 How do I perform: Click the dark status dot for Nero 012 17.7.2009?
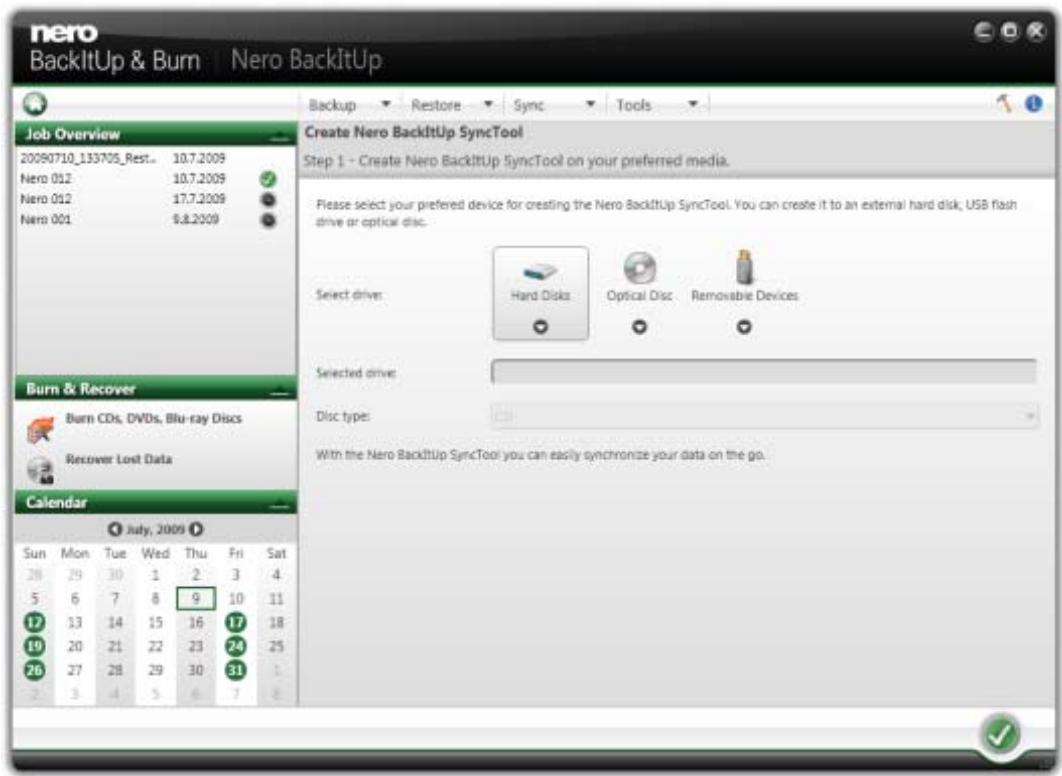268,200
